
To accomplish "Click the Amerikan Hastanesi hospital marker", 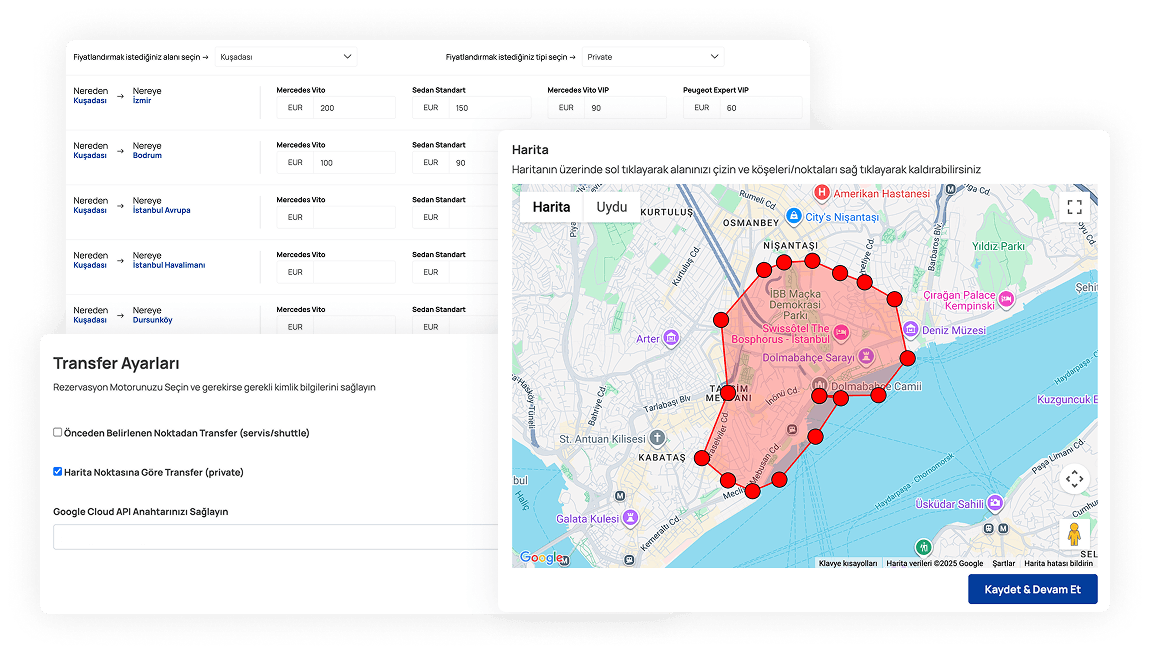I will [821, 193].
